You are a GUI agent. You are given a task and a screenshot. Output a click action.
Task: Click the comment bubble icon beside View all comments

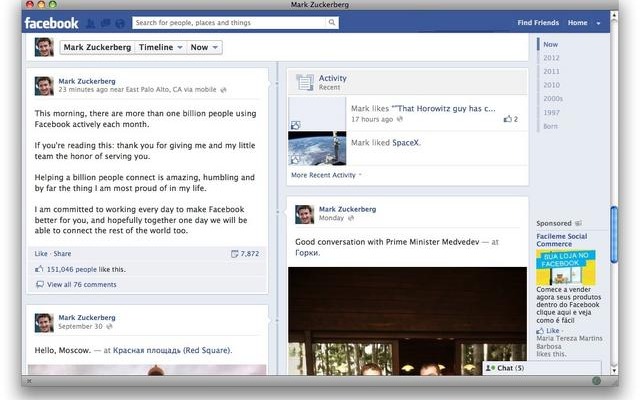[x=40, y=284]
